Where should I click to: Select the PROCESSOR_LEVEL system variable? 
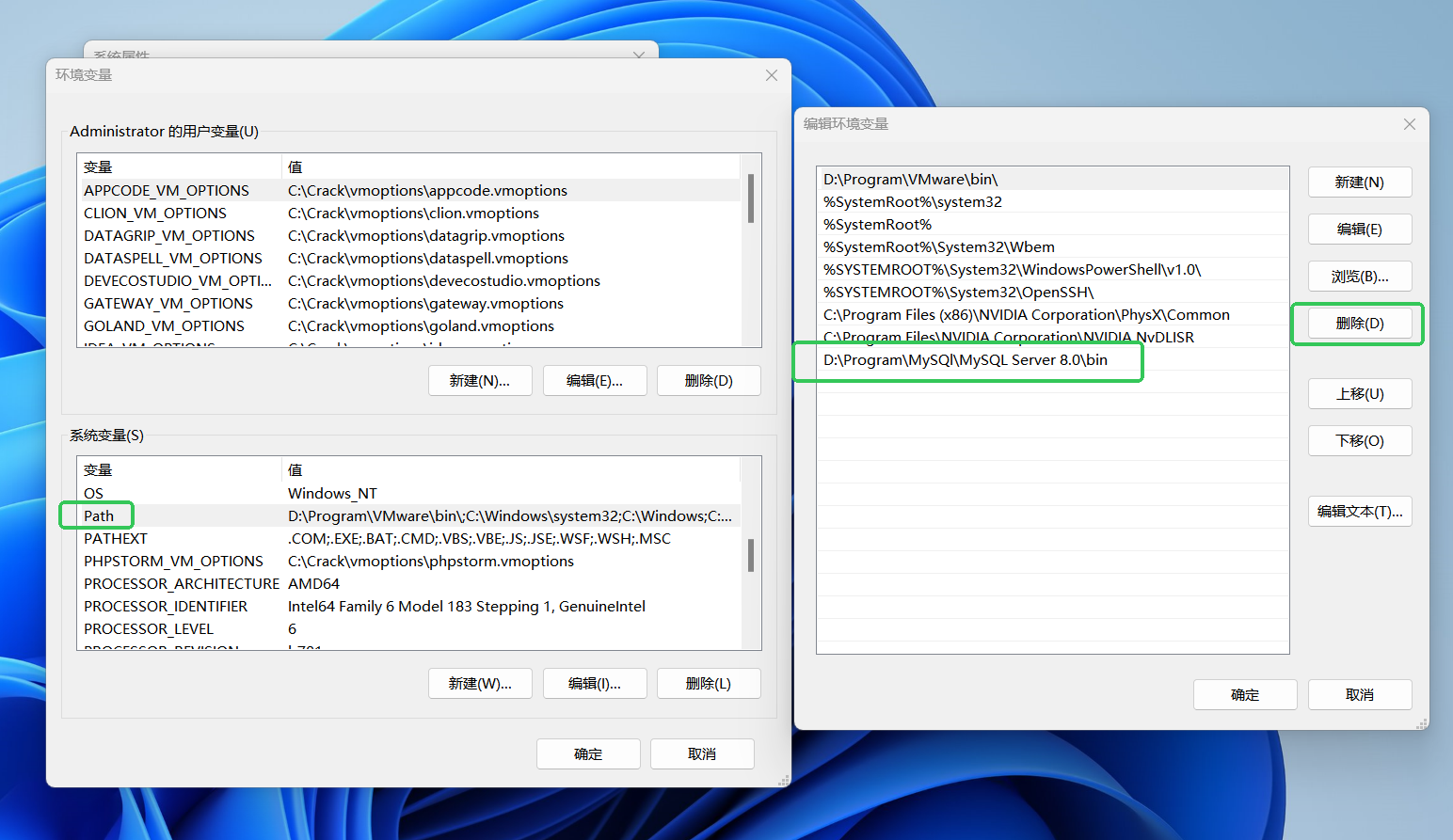click(409, 629)
